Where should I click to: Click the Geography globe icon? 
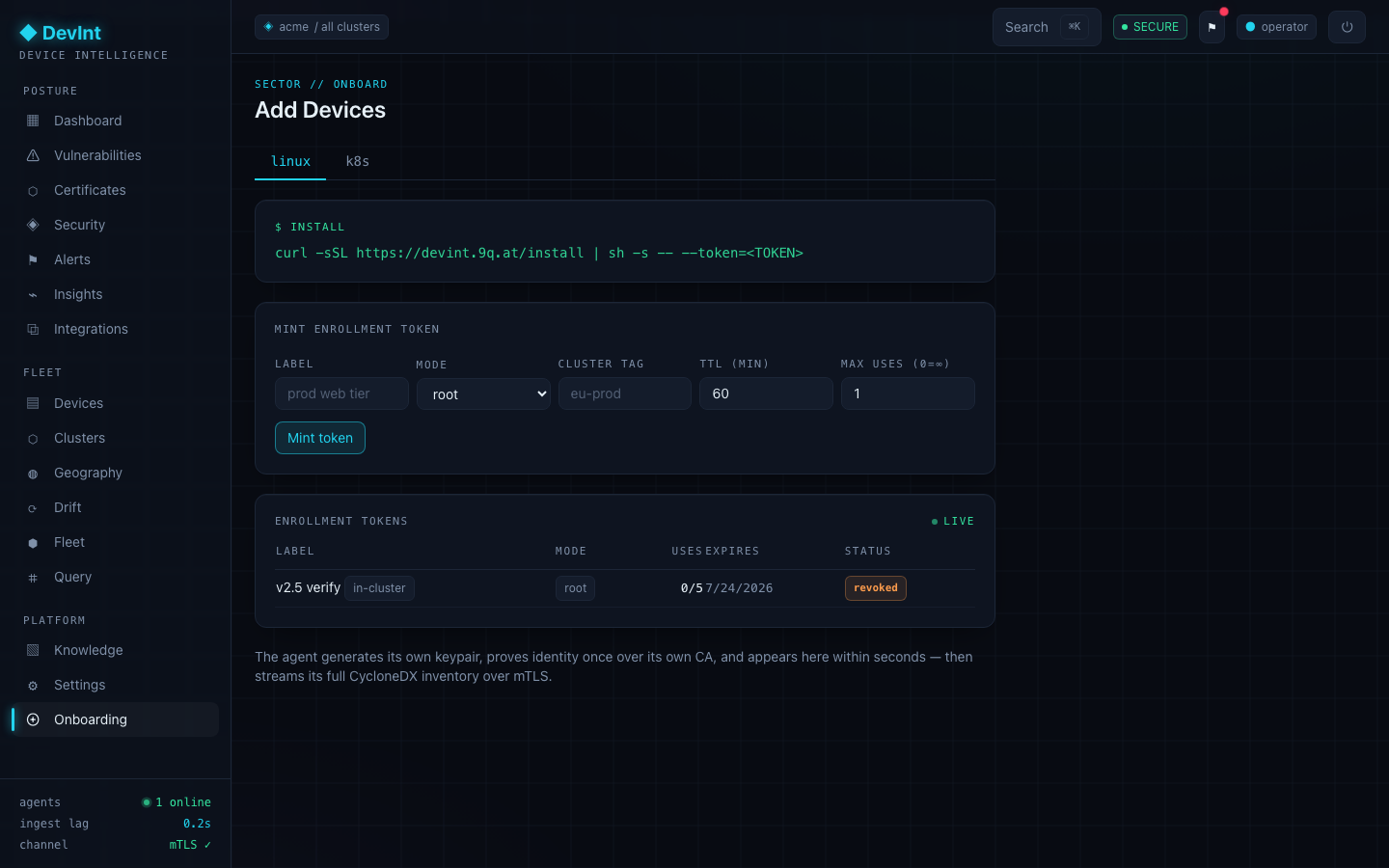pyautogui.click(x=33, y=474)
